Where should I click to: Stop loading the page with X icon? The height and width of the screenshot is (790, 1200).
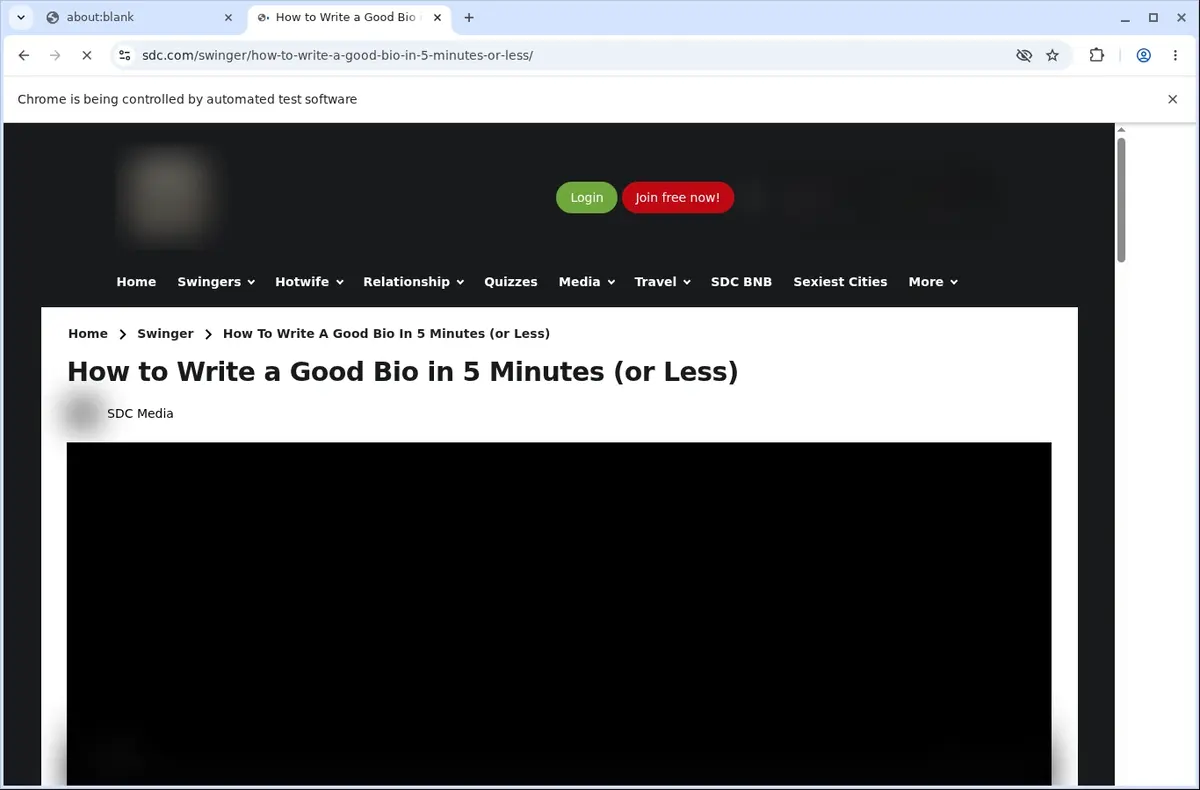tap(87, 56)
